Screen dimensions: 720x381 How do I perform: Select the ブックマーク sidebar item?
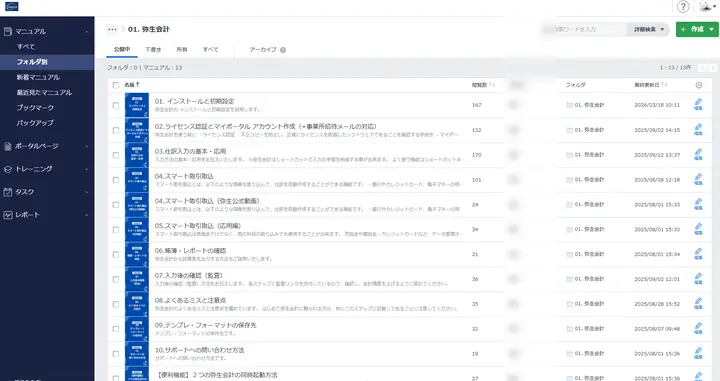pos(35,107)
